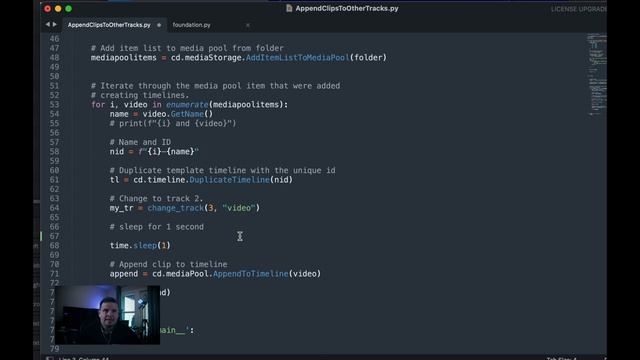Click the minimap code overview

[x=597, y=74]
